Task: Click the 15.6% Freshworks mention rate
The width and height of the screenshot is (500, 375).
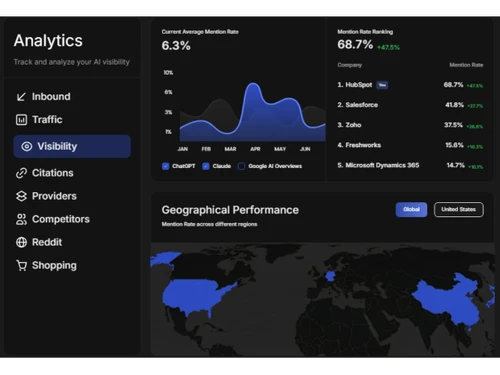Action: pos(454,145)
